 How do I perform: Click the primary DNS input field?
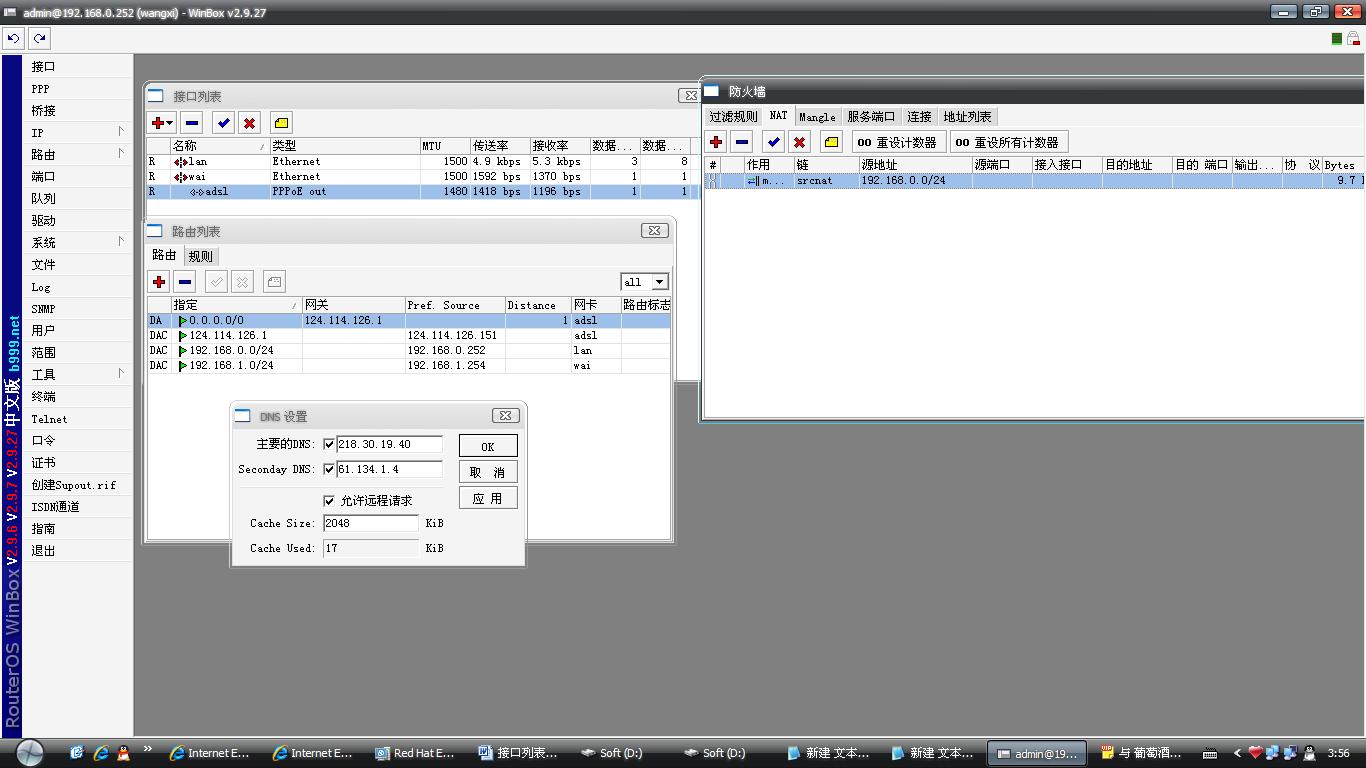tap(389, 444)
